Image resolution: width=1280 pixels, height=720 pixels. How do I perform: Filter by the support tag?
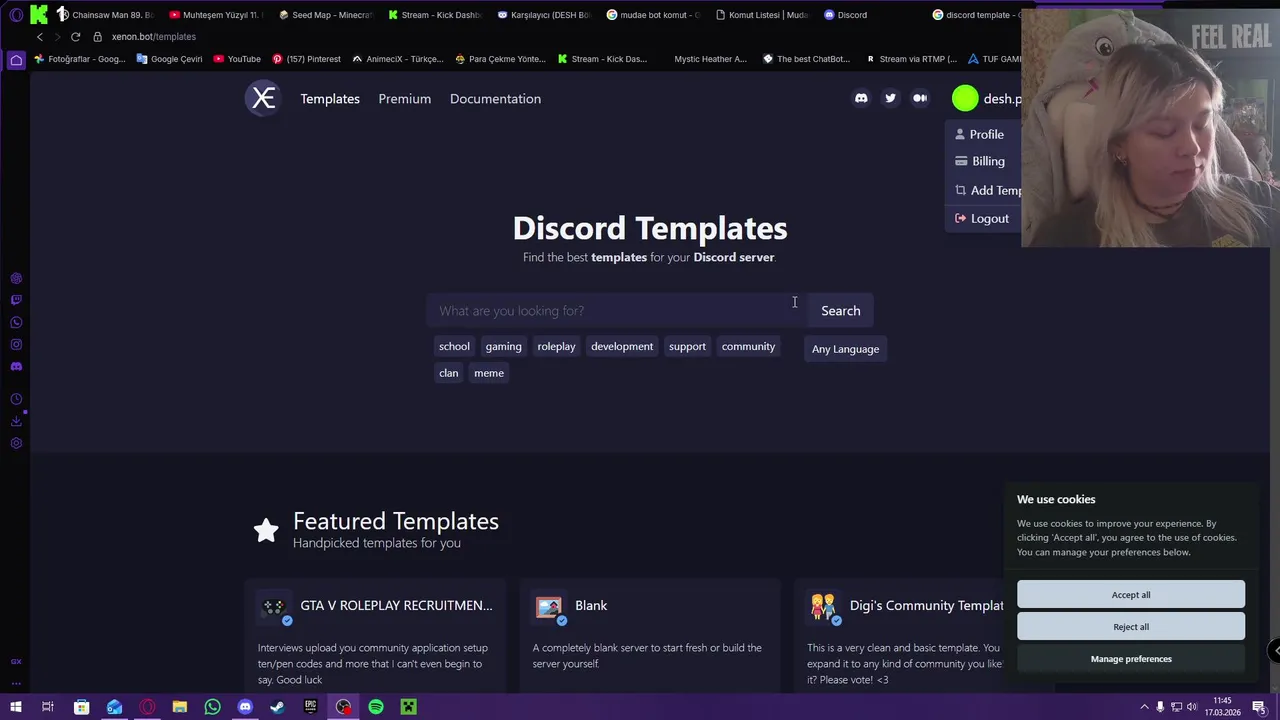point(687,346)
